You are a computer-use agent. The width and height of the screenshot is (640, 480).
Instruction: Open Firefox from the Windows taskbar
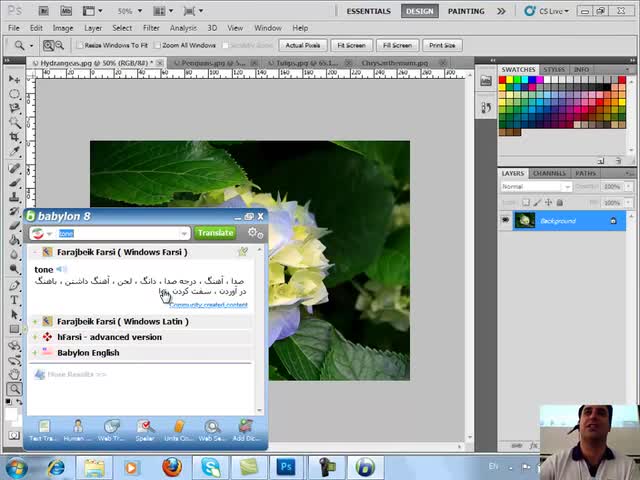[x=171, y=467]
